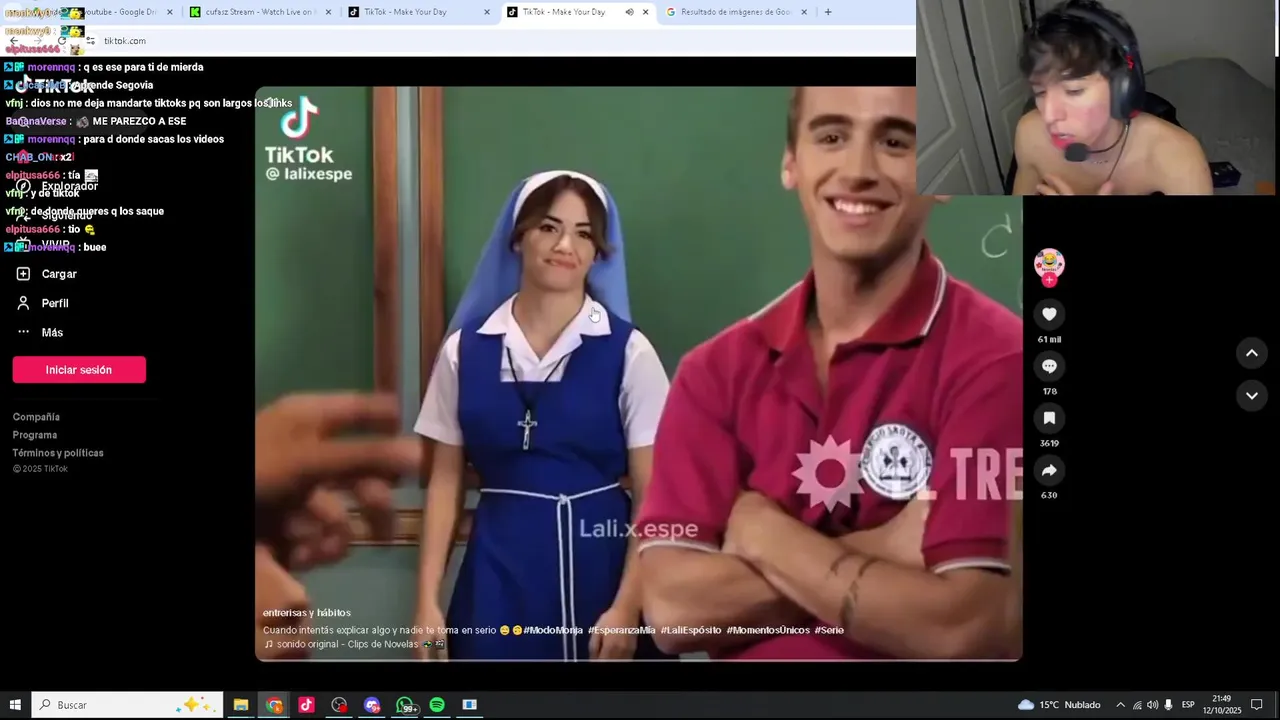Open the comments on the TikTok video
The width and height of the screenshot is (1280, 720).
(1049, 366)
